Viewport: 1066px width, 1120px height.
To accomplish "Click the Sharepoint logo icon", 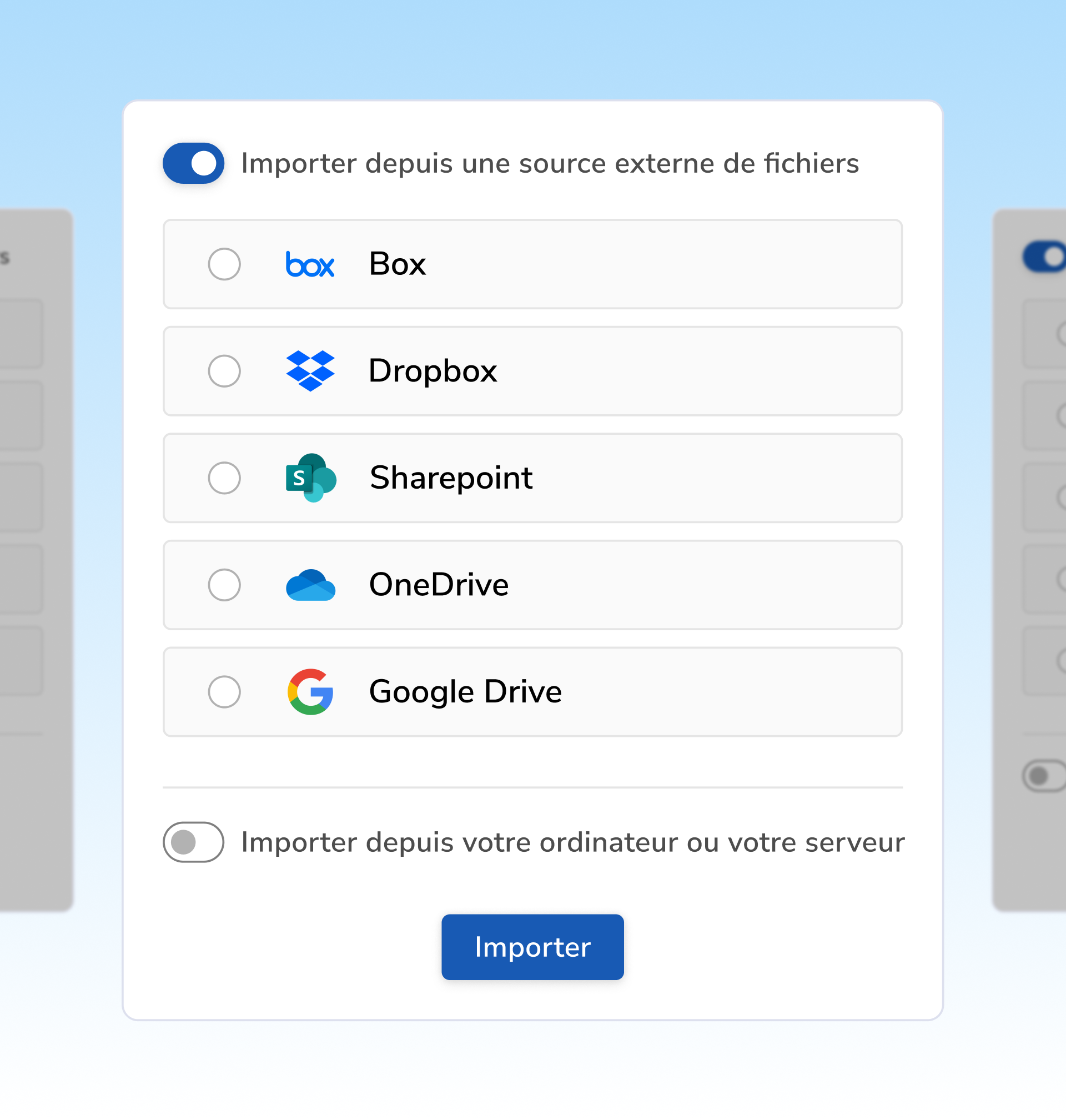I will (x=311, y=478).
